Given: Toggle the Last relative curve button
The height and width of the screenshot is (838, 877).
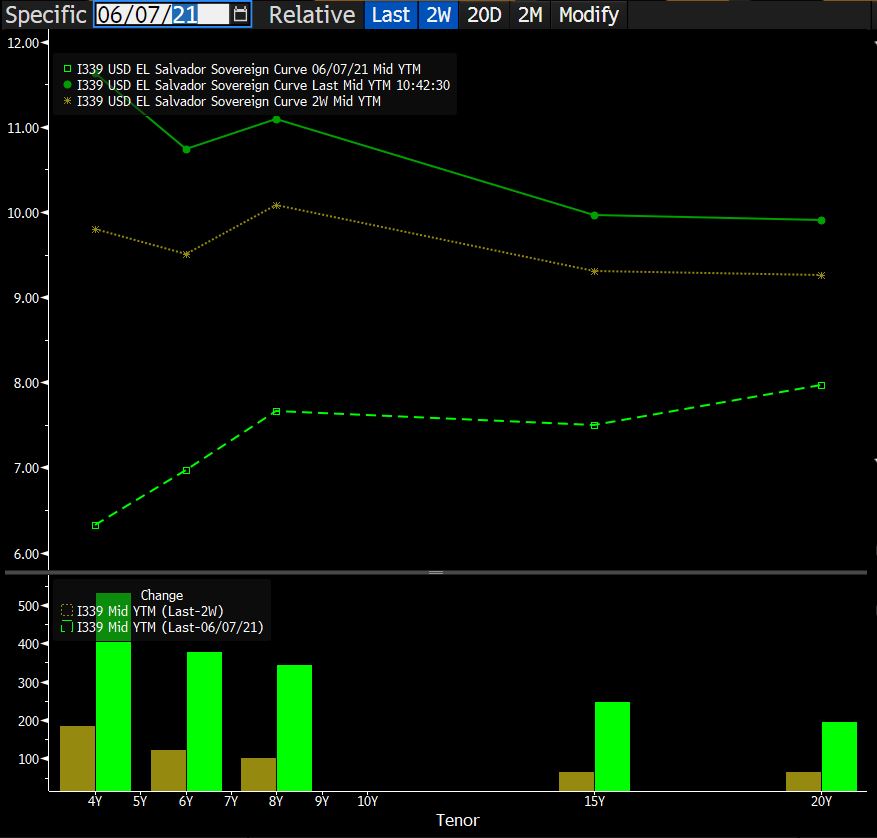Looking at the screenshot, I should (390, 15).
